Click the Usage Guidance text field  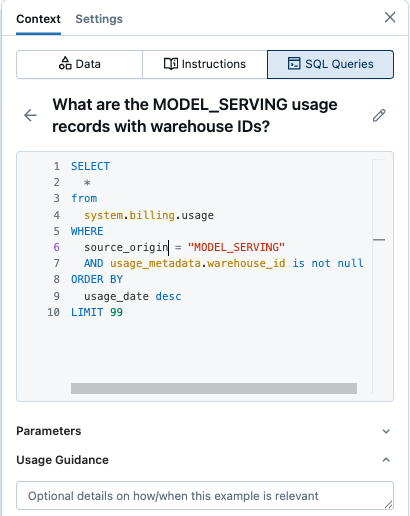[205, 496]
